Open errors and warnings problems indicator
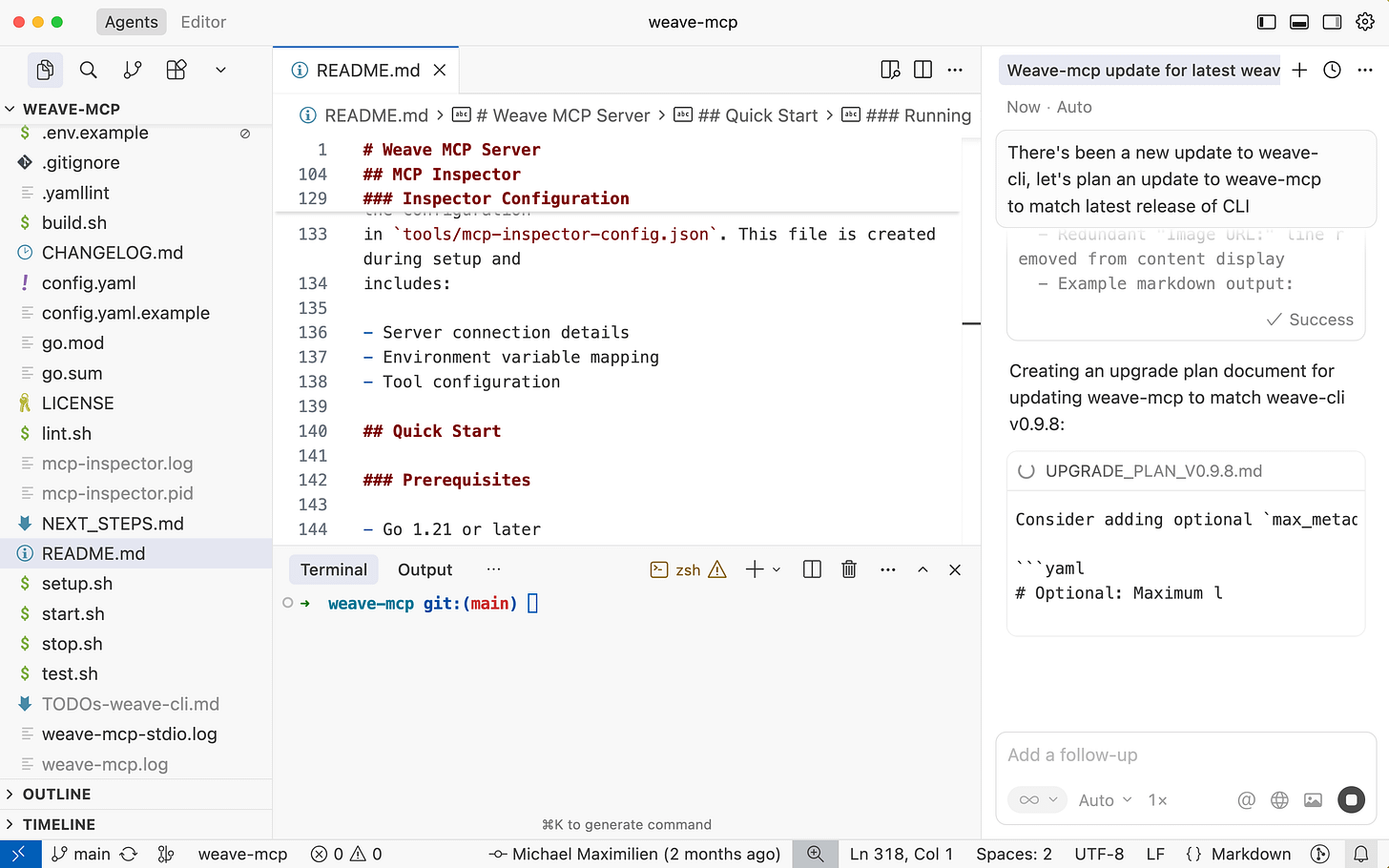 tap(346, 855)
